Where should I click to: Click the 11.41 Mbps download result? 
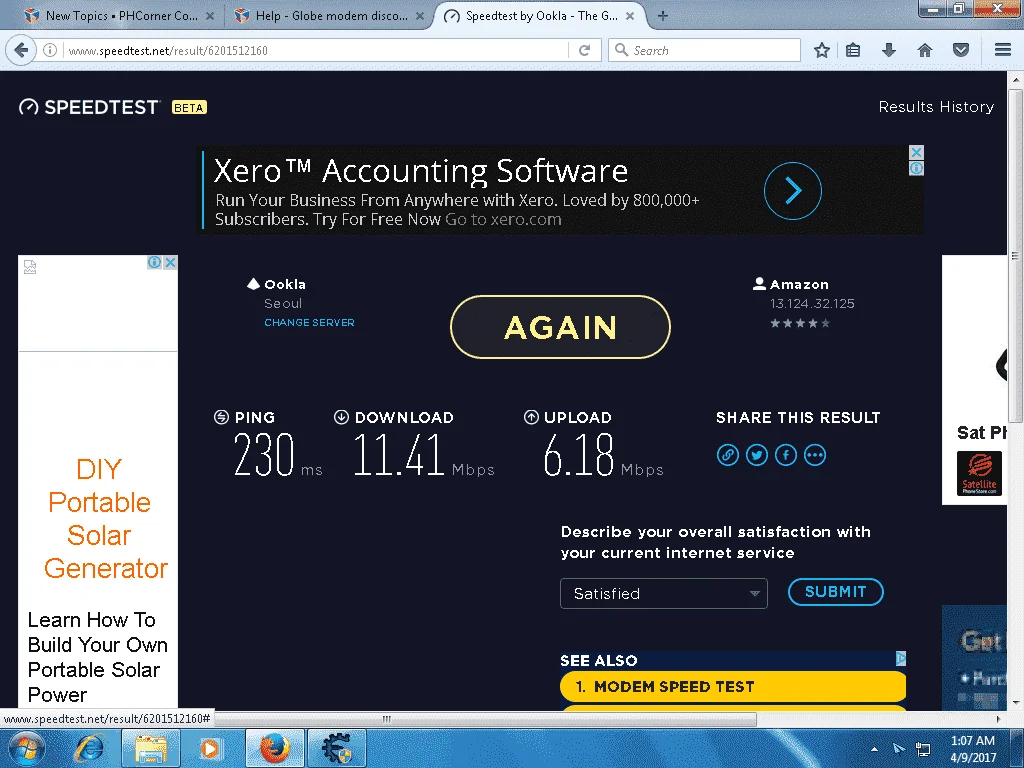pos(423,455)
